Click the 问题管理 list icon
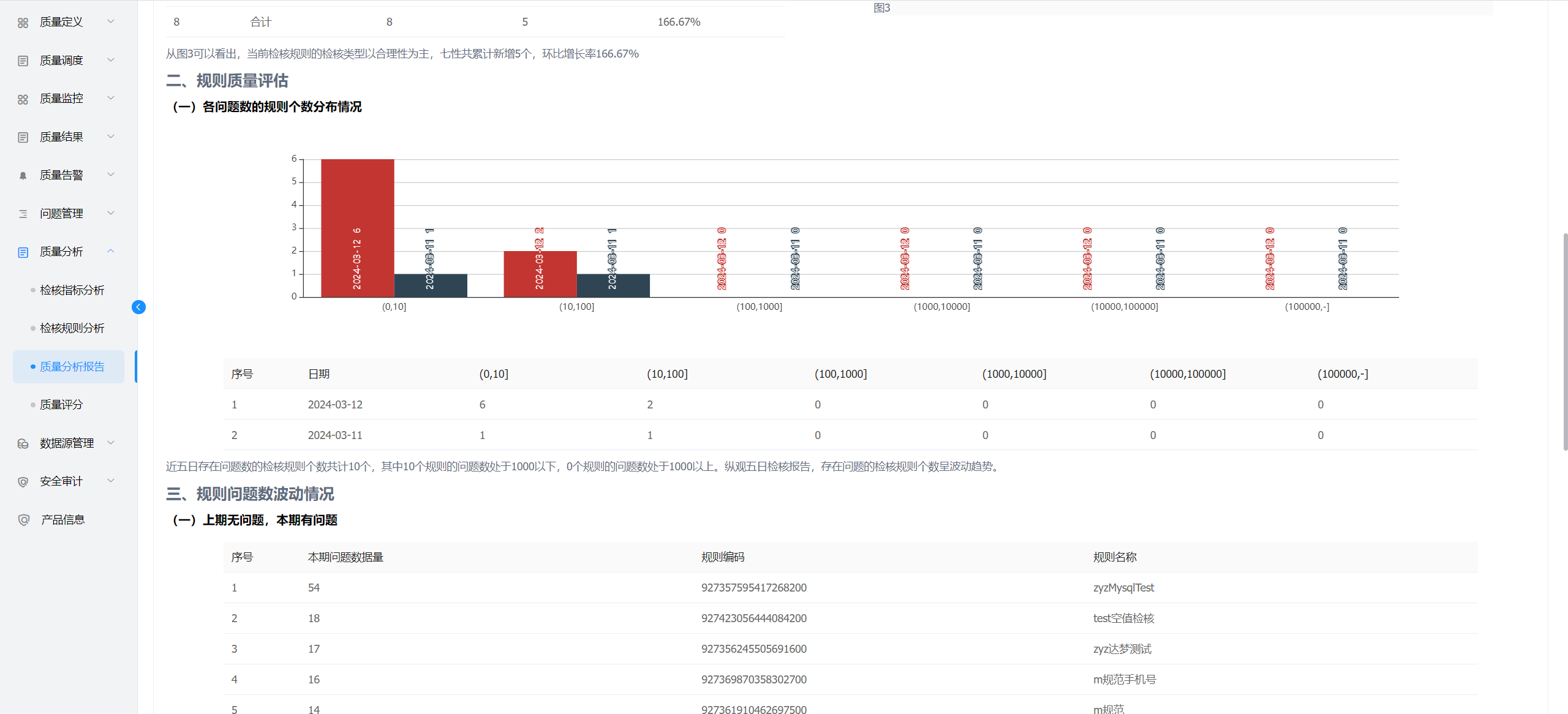Viewport: 1568px width, 714px height. pos(23,214)
